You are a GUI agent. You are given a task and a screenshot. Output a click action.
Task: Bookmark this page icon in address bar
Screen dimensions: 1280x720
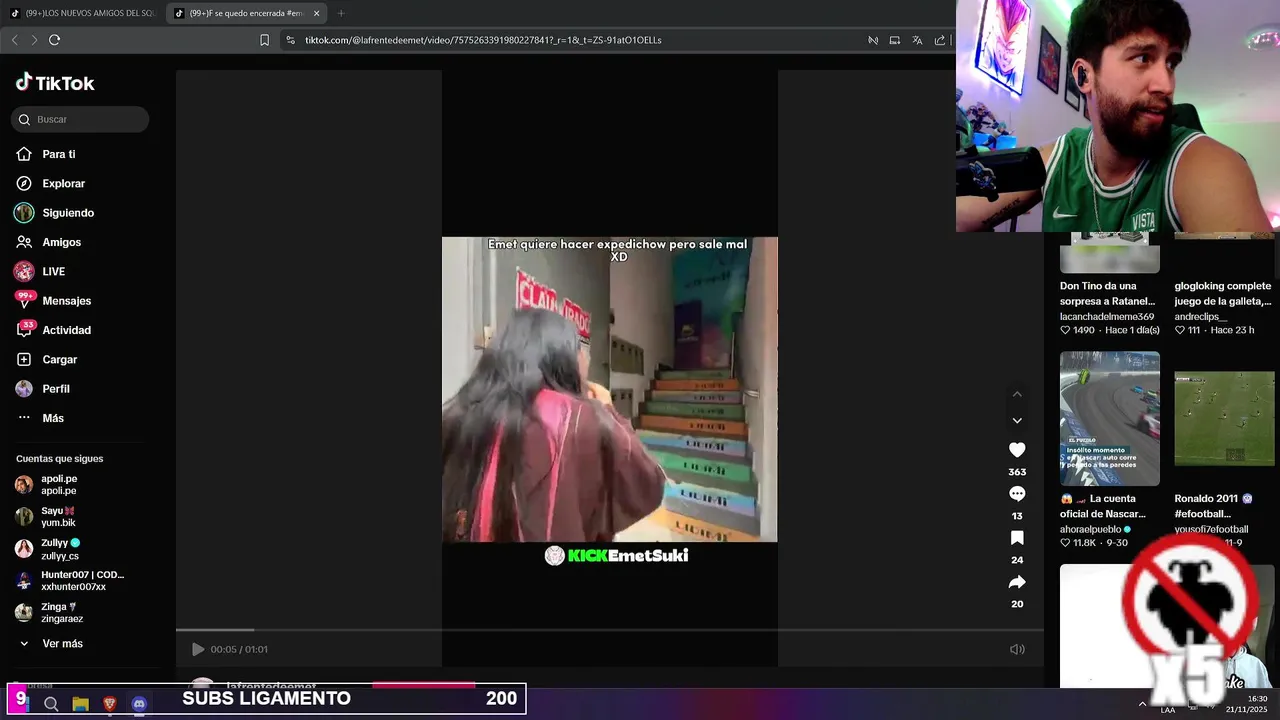pos(264,40)
